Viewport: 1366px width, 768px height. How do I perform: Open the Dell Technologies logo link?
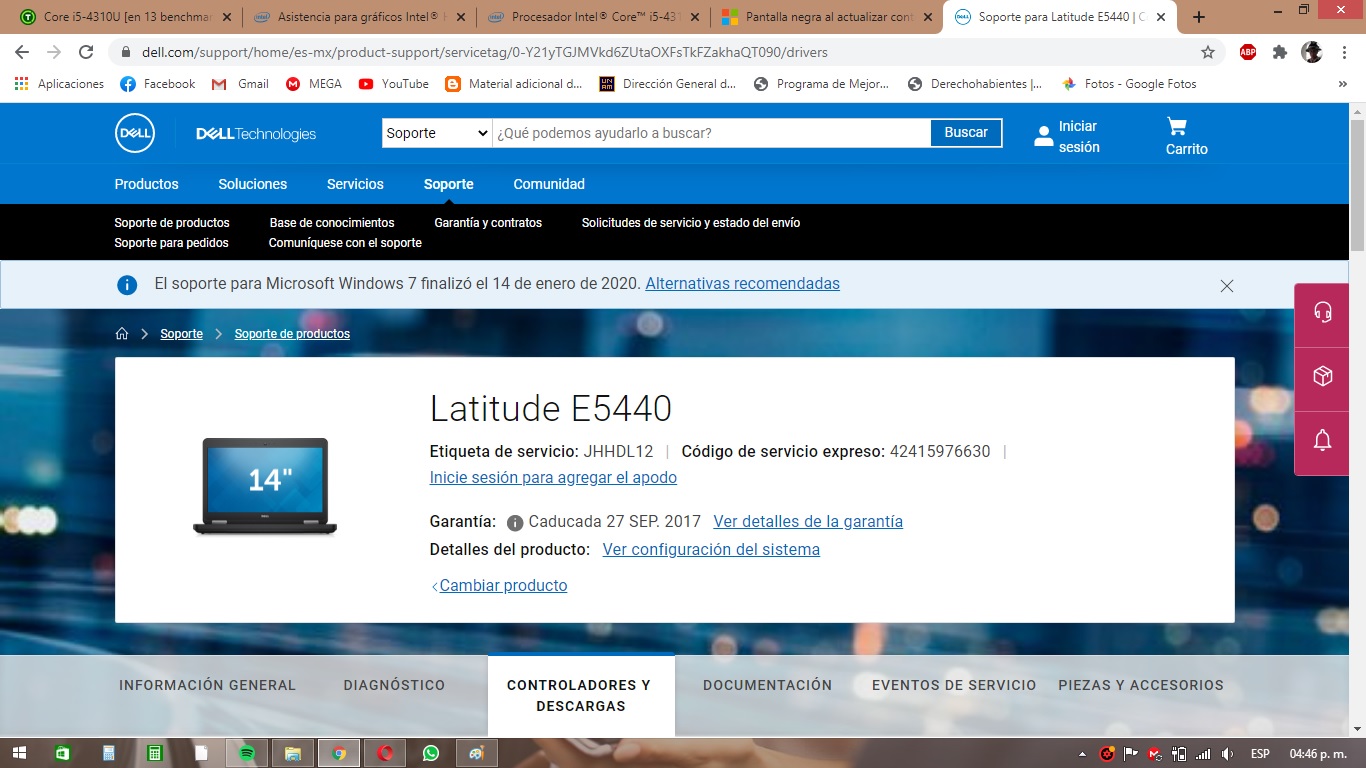(x=256, y=134)
